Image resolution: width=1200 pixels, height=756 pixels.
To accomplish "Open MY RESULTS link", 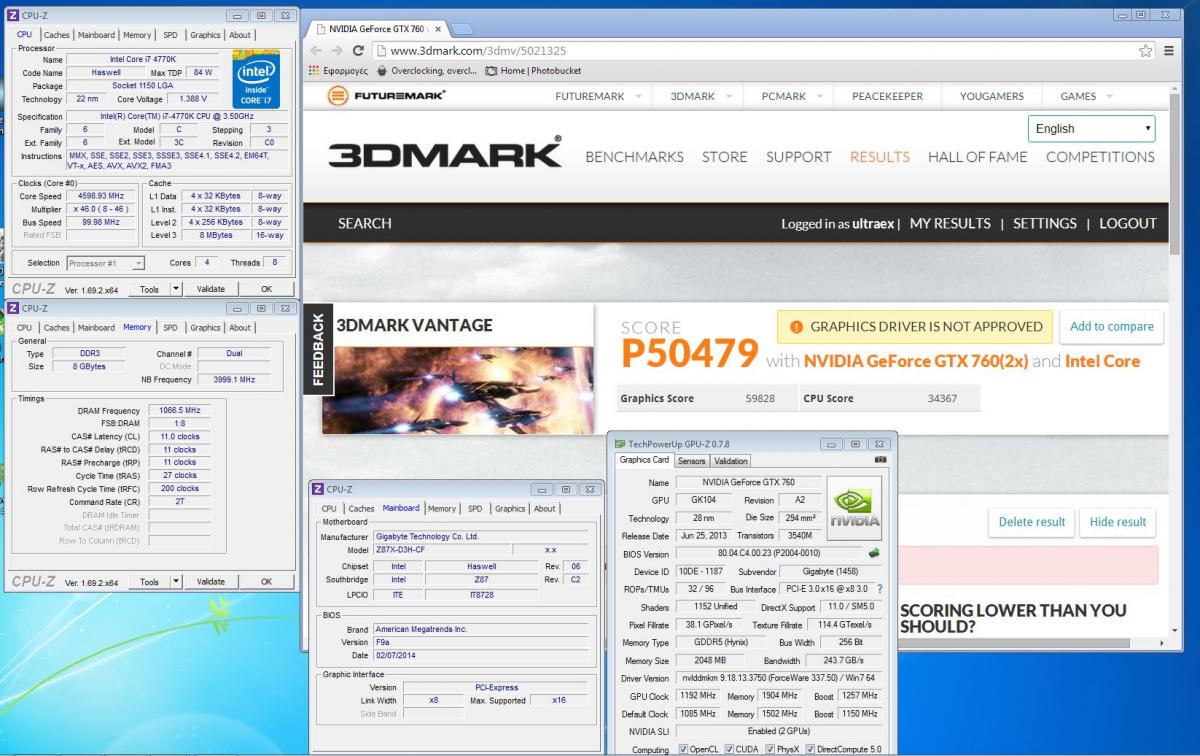I will (x=950, y=224).
